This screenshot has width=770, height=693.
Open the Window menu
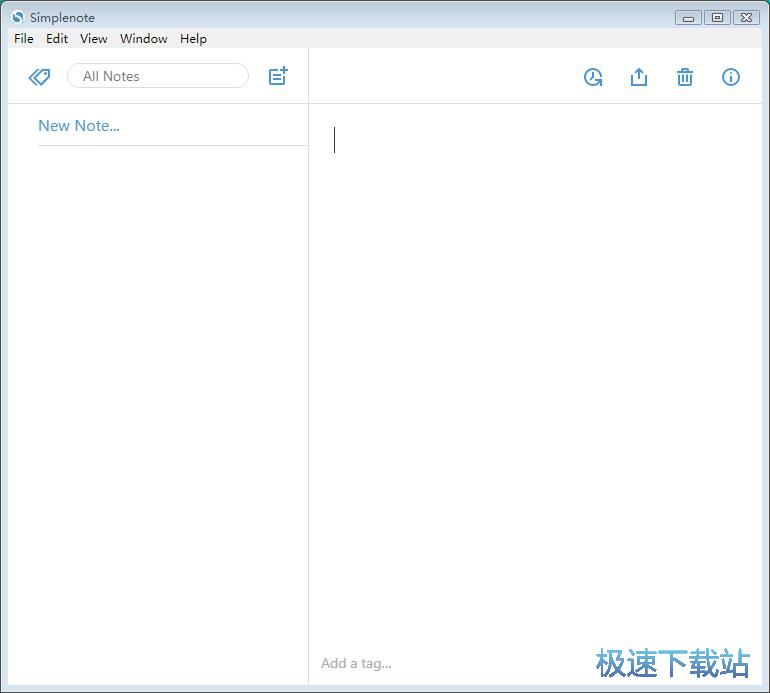(143, 39)
